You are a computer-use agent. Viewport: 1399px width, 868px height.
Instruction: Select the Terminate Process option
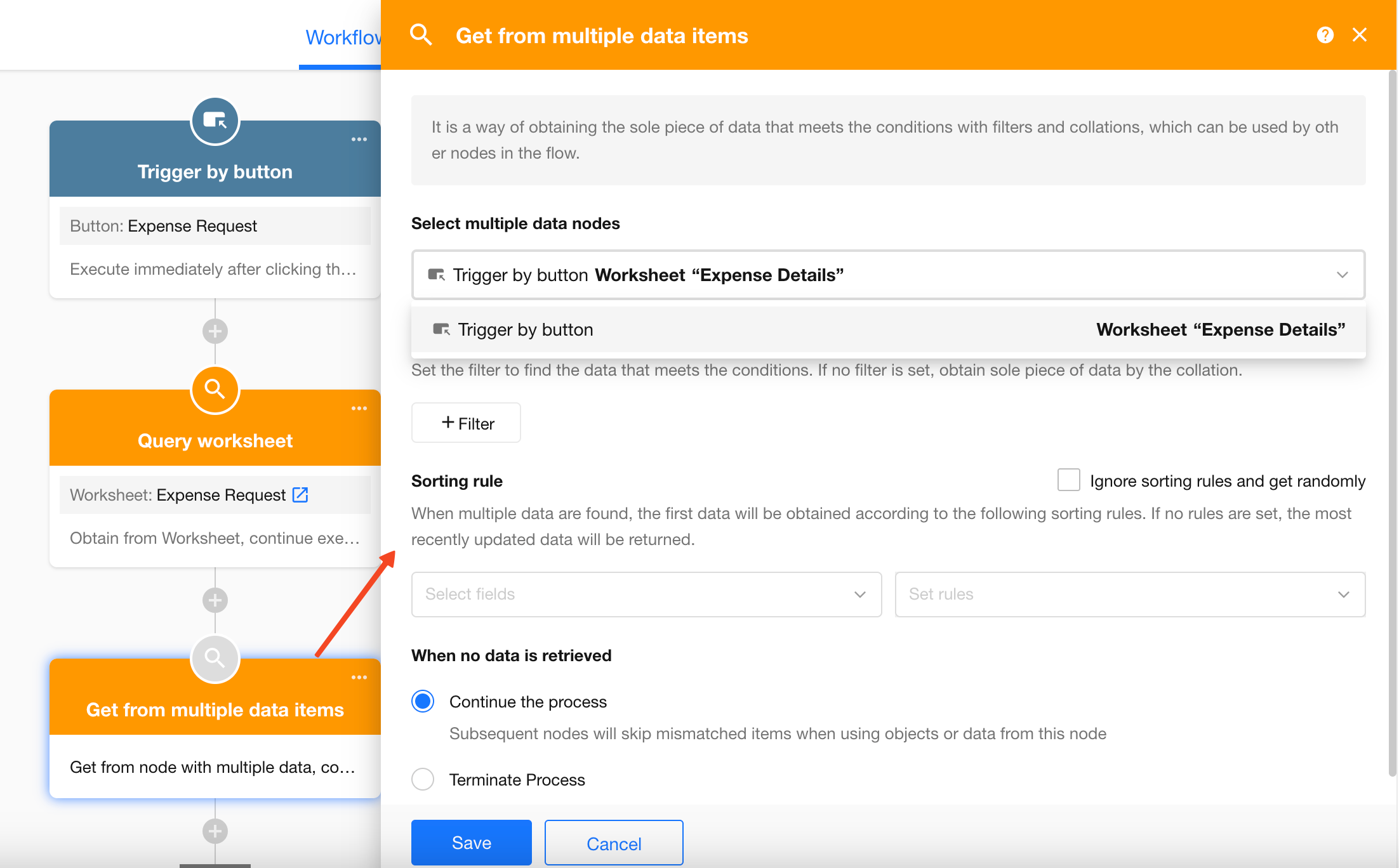pos(423,779)
